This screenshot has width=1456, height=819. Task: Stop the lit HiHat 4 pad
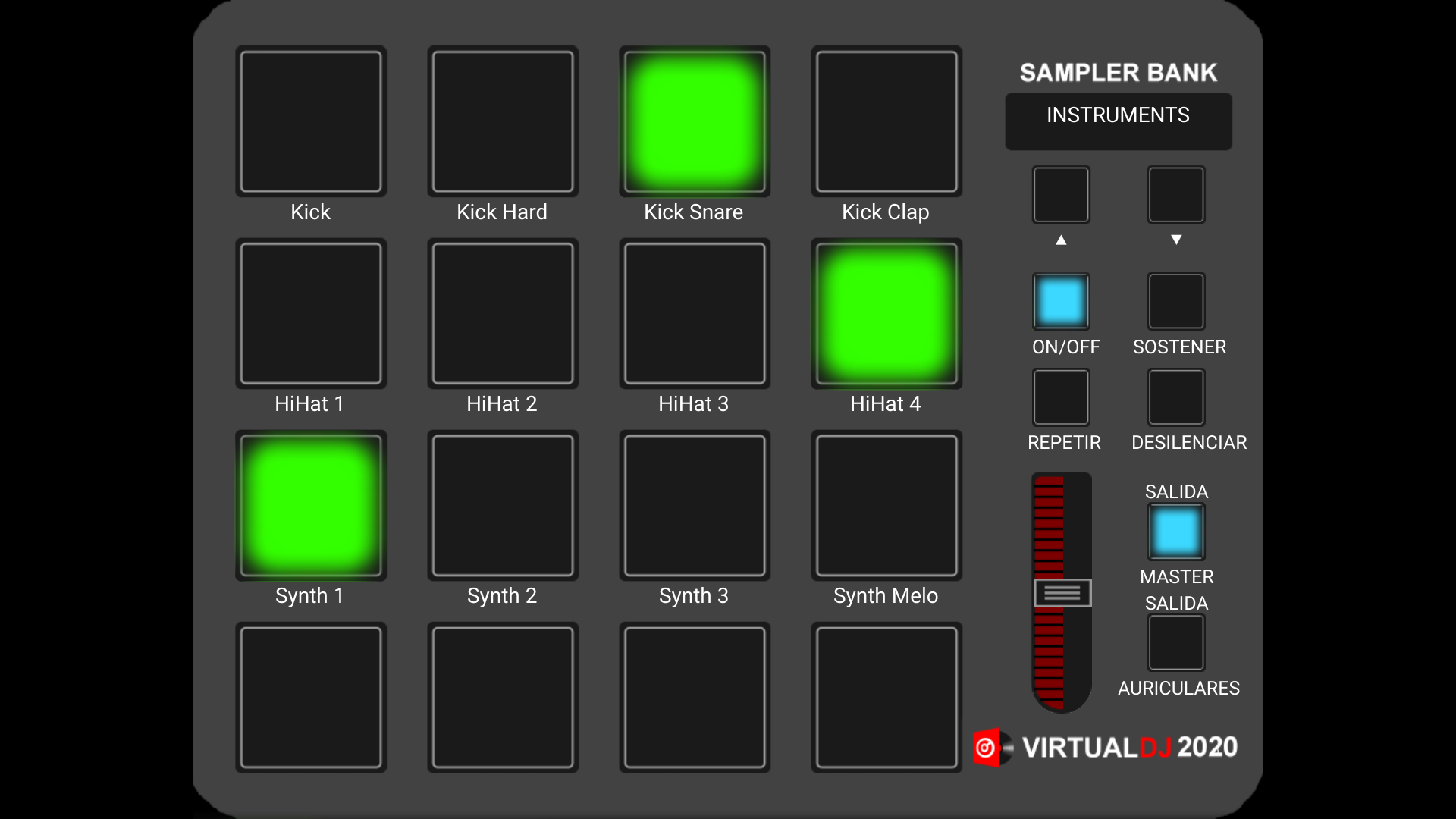(886, 313)
